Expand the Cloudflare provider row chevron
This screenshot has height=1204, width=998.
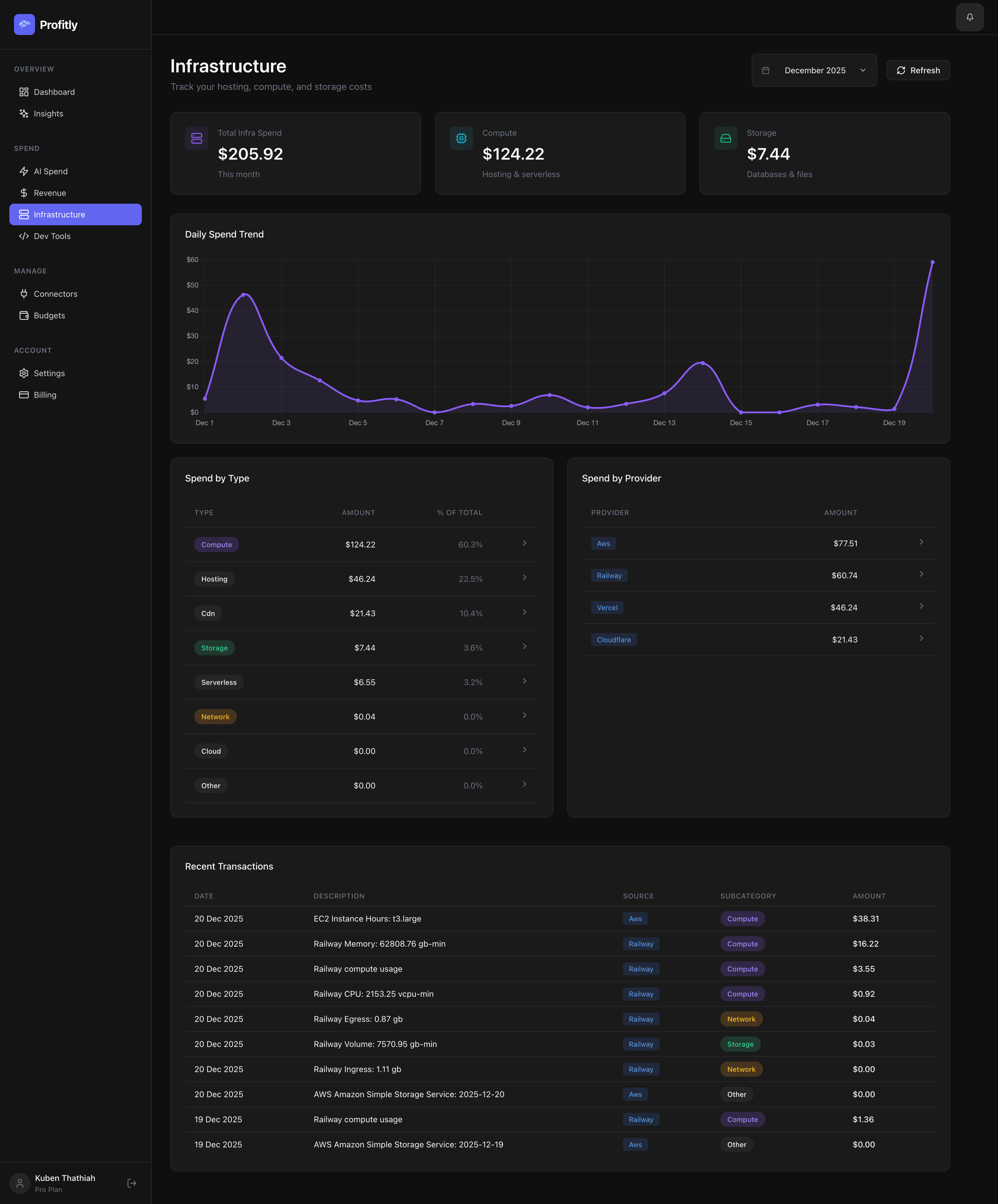pyautogui.click(x=921, y=638)
